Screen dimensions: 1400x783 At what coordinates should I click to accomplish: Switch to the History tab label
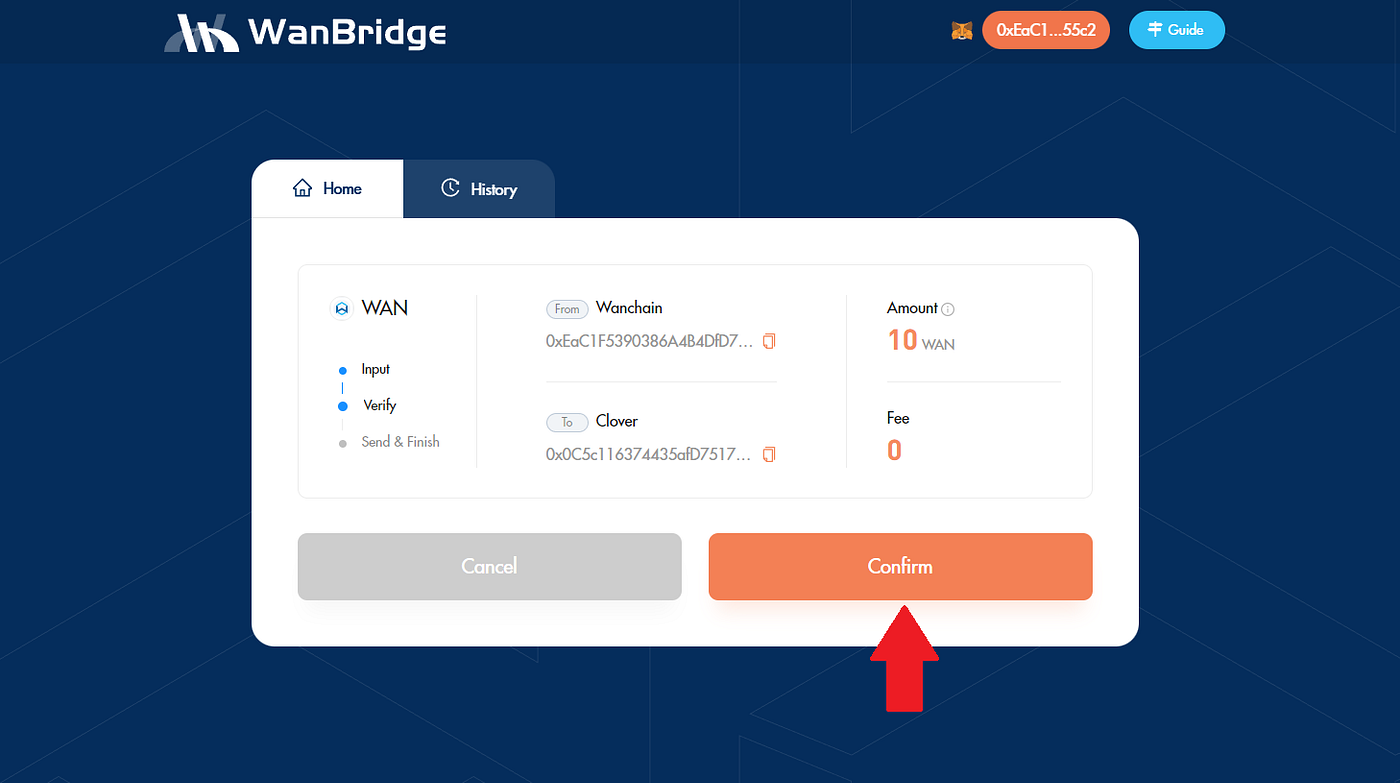pyautogui.click(x=493, y=189)
